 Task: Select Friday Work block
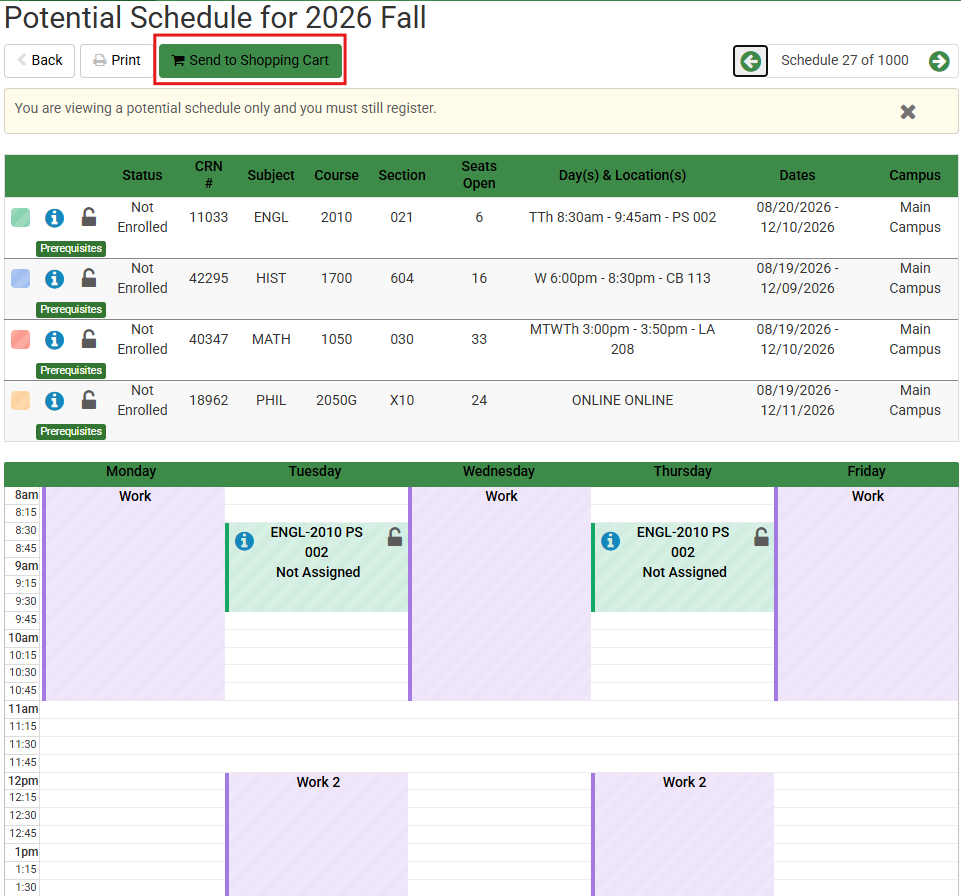[867, 593]
